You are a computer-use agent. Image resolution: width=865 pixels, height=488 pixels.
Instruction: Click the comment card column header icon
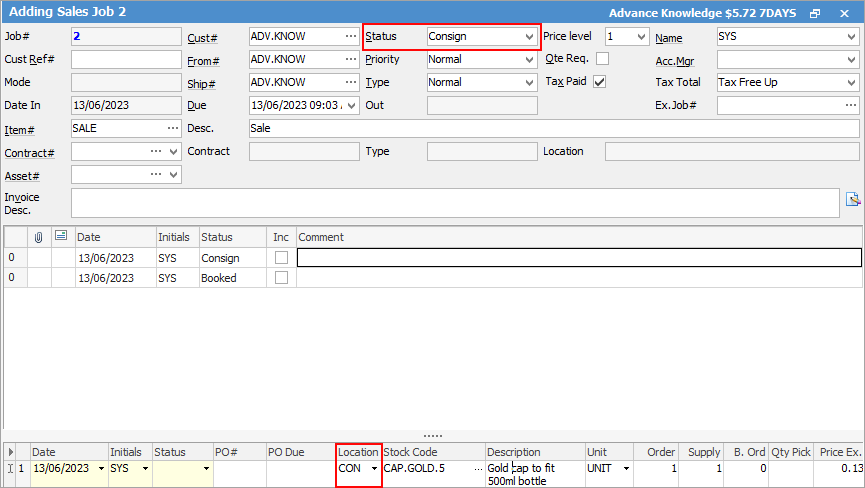[61, 237]
